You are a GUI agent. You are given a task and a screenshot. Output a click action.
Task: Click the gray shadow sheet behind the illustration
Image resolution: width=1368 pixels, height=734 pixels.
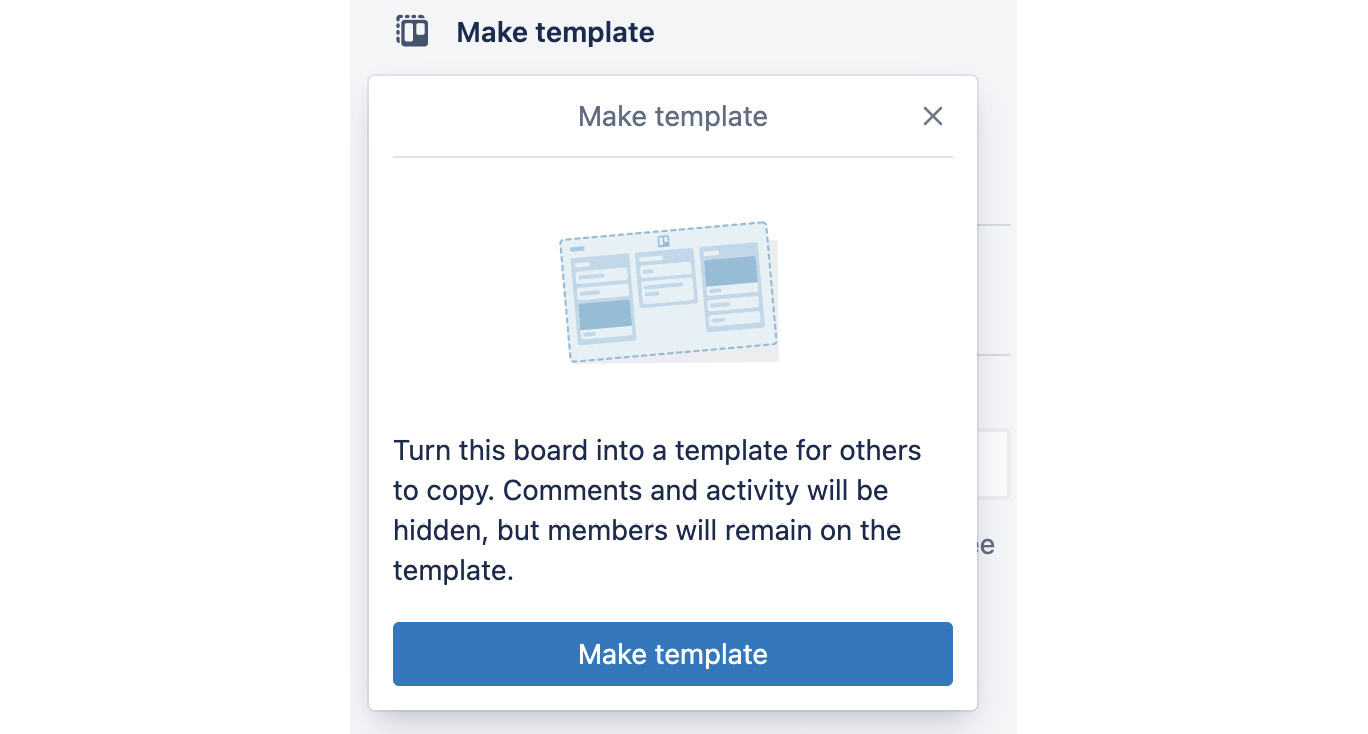tap(773, 300)
